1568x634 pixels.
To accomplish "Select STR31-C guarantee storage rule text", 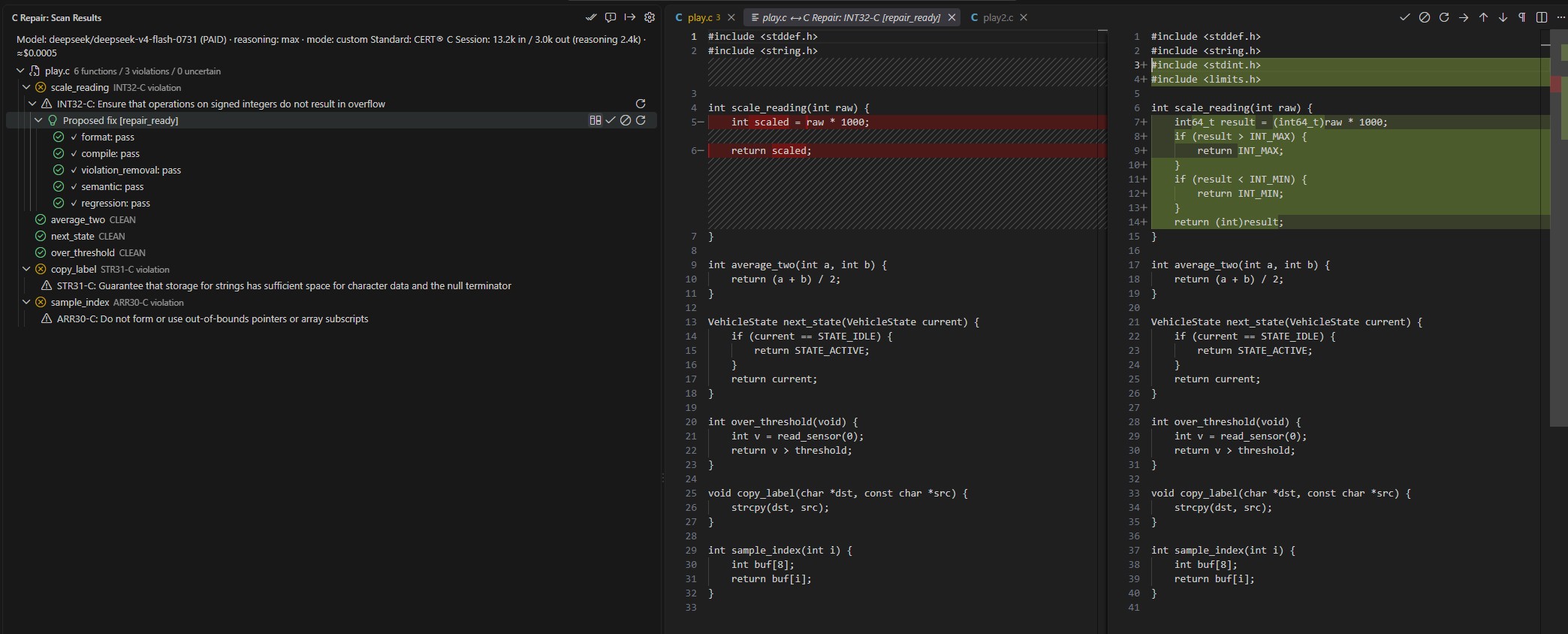I will coord(284,286).
